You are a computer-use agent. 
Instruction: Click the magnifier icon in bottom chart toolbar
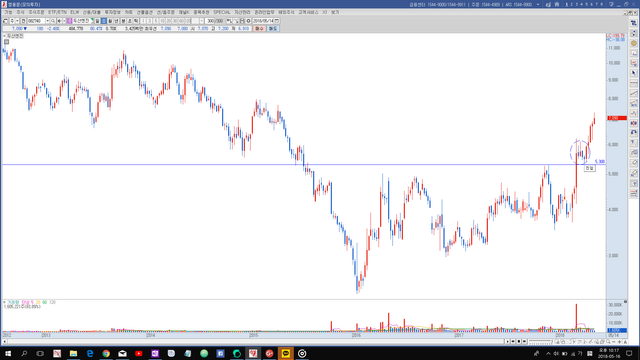[x=609, y=342]
